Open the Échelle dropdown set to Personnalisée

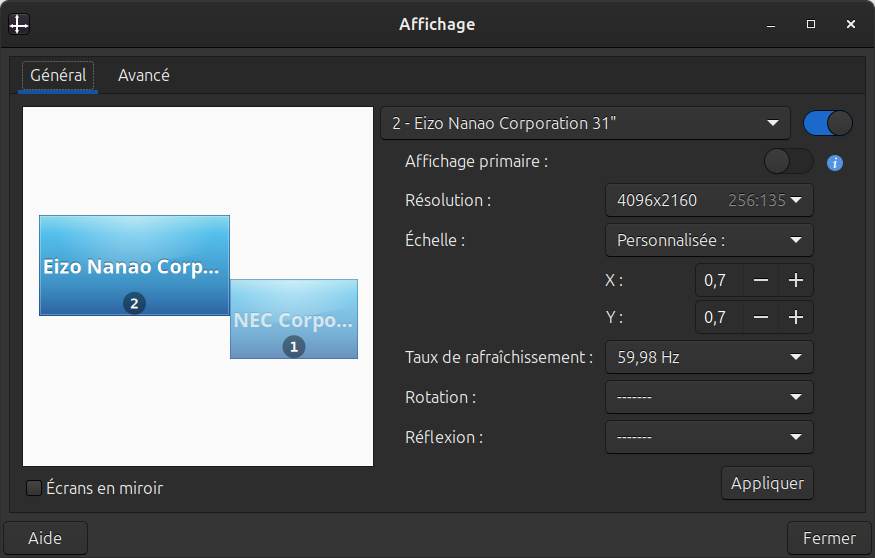point(709,240)
